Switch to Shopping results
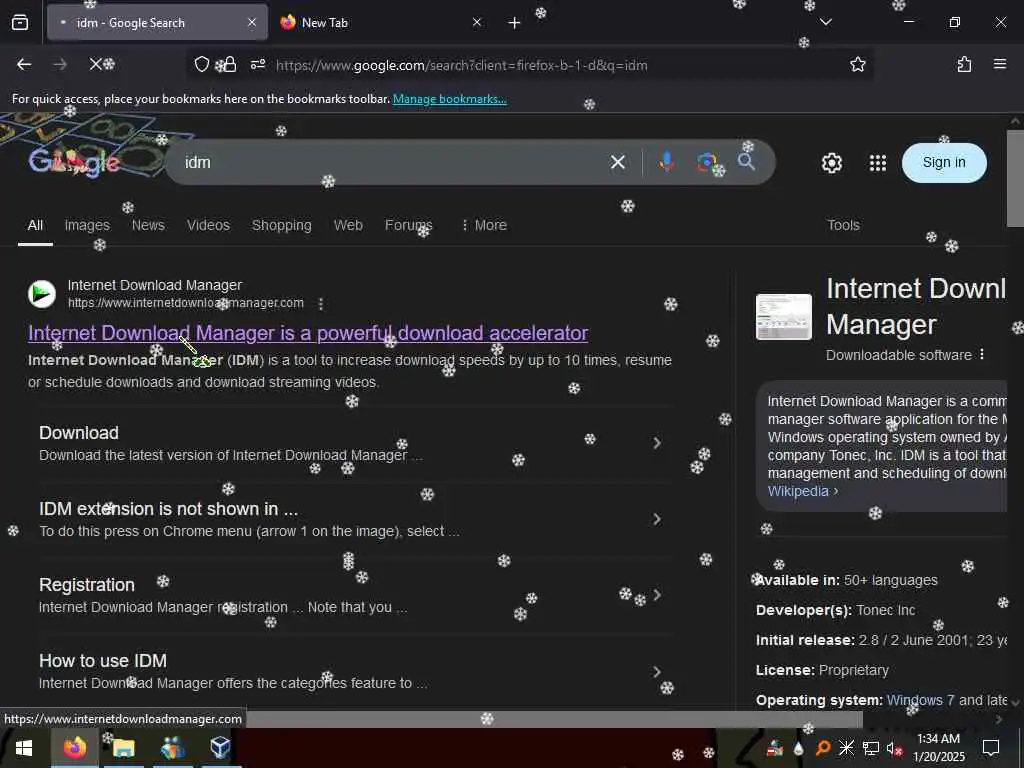1024x768 pixels. pyautogui.click(x=281, y=225)
